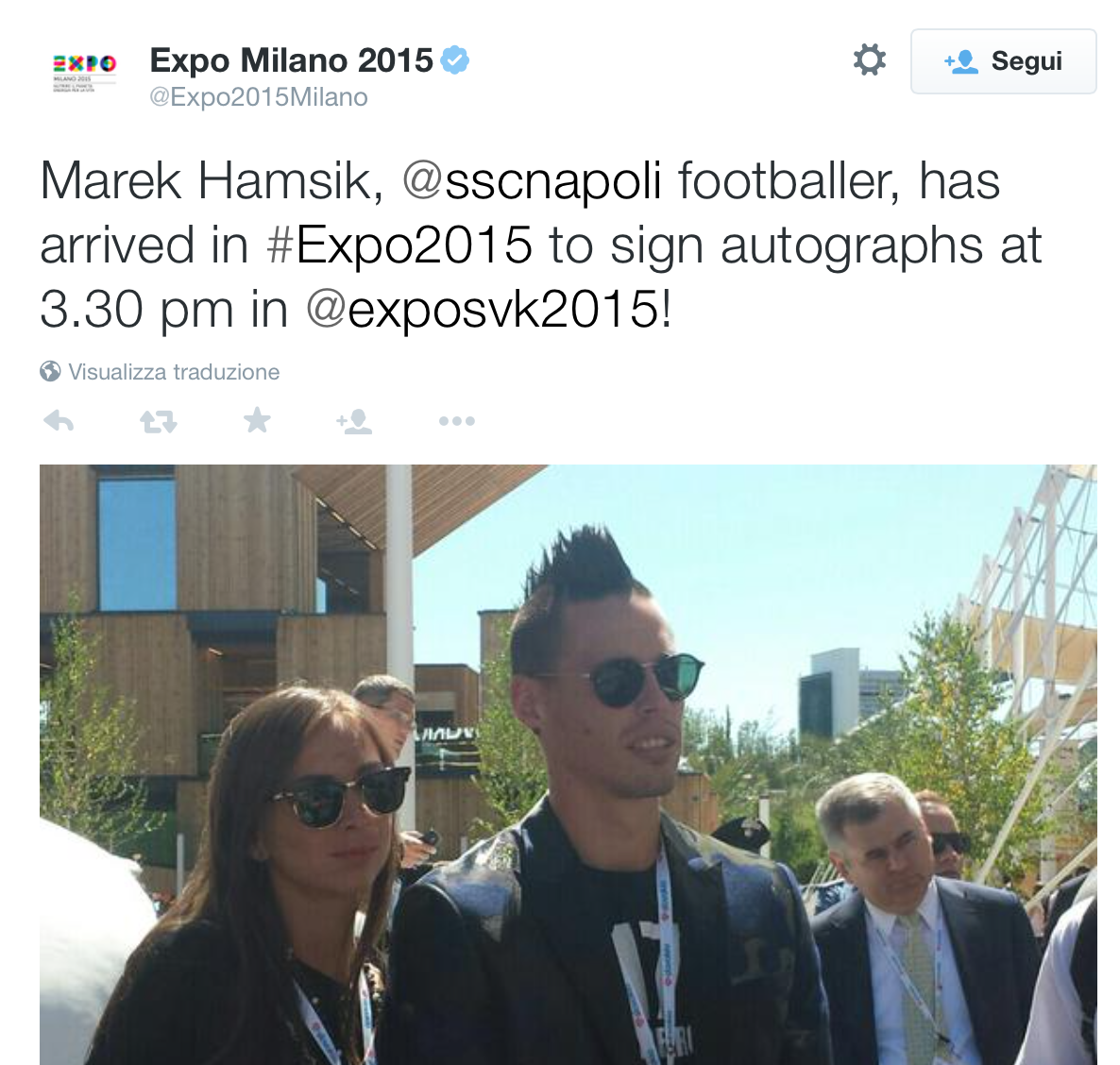Open the Expo logo profile avatar
This screenshot has height=1065, width=1120.
coord(84,72)
